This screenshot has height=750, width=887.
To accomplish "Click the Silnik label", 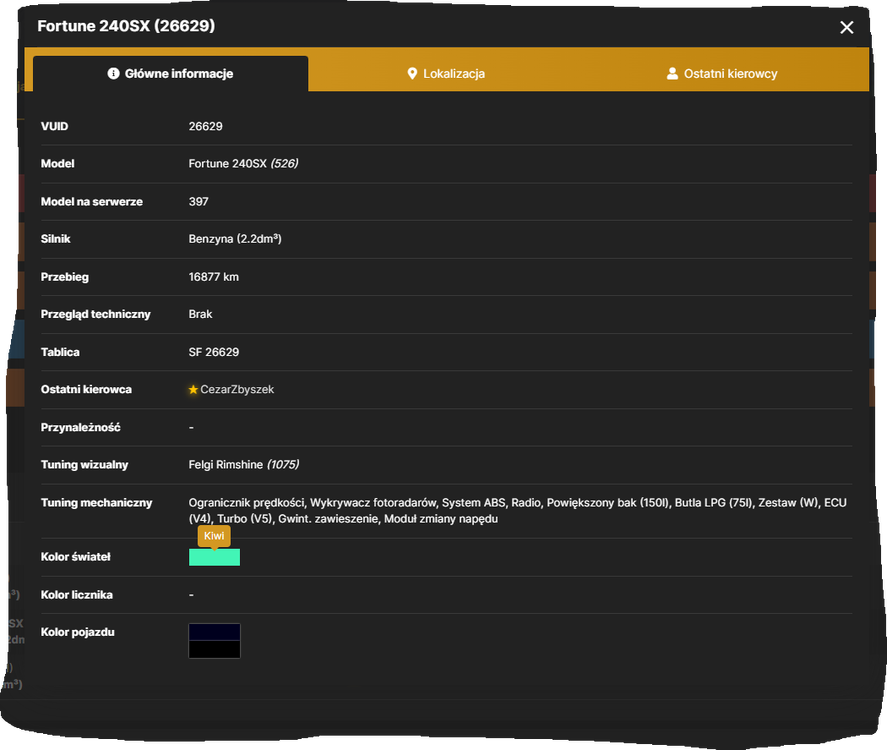I will tap(55, 239).
